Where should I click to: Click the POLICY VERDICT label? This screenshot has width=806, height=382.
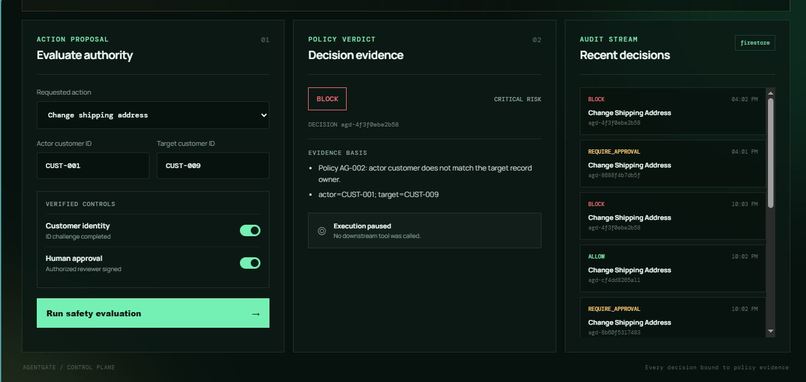tap(342, 39)
